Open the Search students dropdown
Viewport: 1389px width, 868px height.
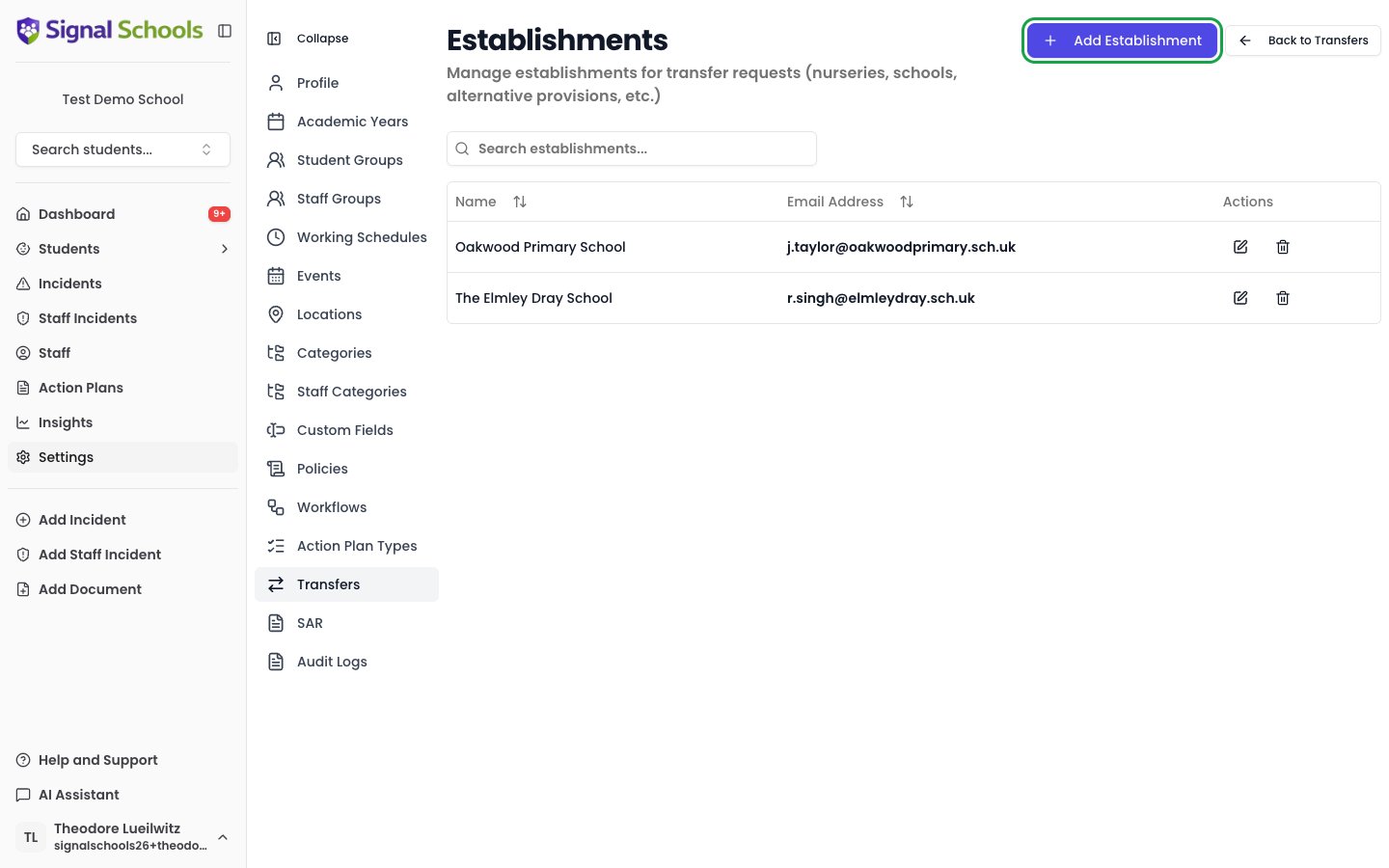123,149
